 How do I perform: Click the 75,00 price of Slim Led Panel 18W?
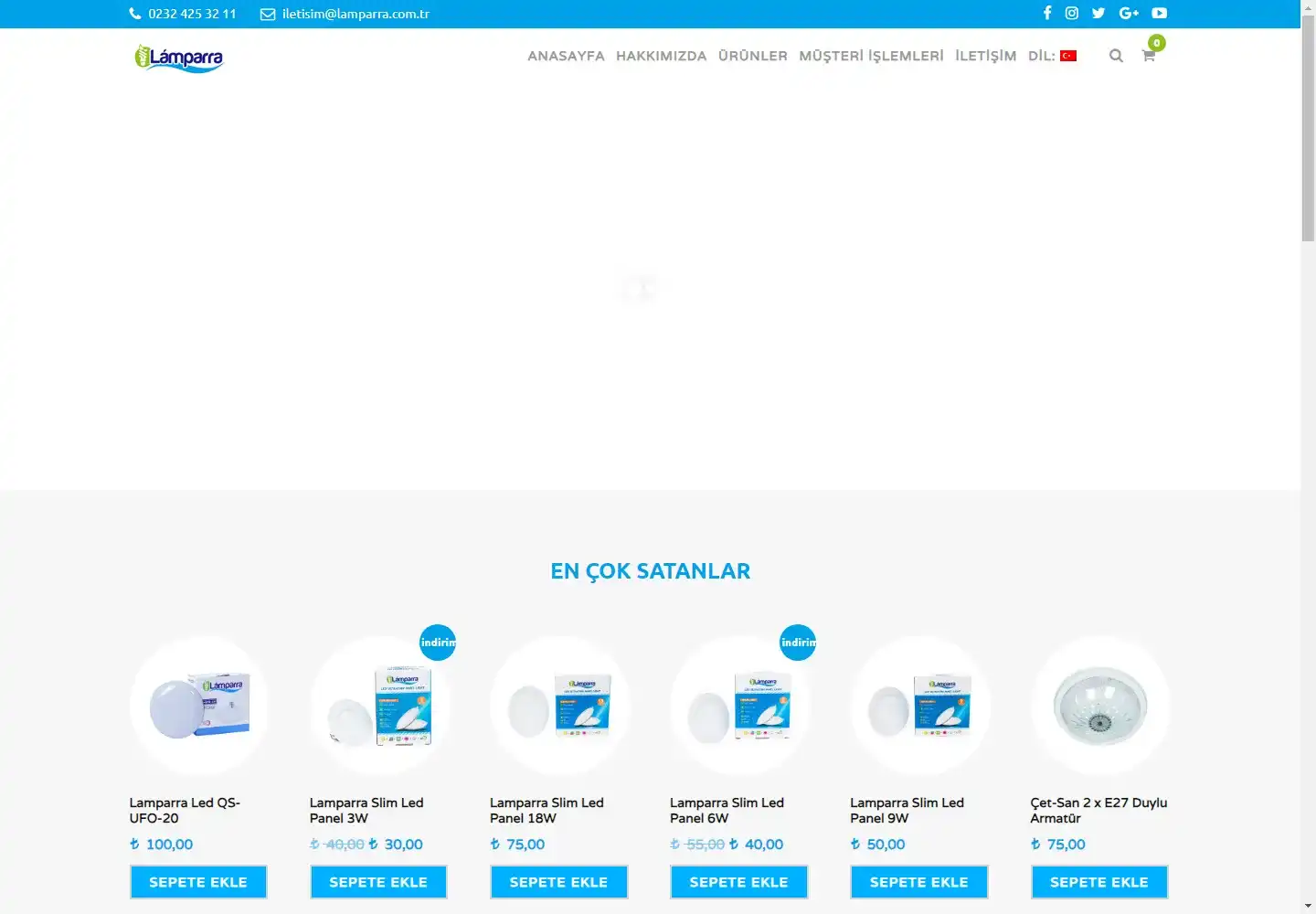point(518,845)
